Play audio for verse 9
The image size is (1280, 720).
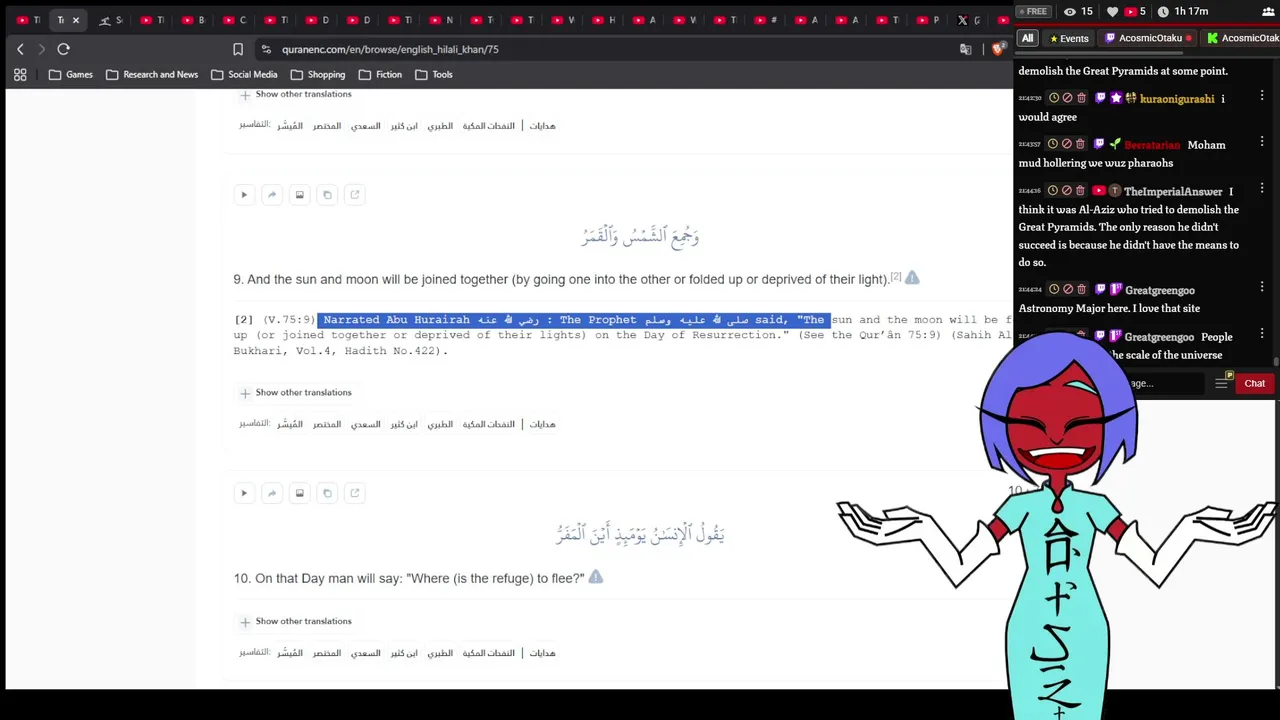[244, 195]
